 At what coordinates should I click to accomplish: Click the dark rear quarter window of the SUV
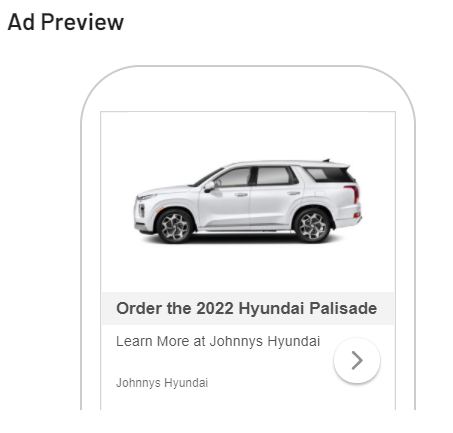pos(328,175)
